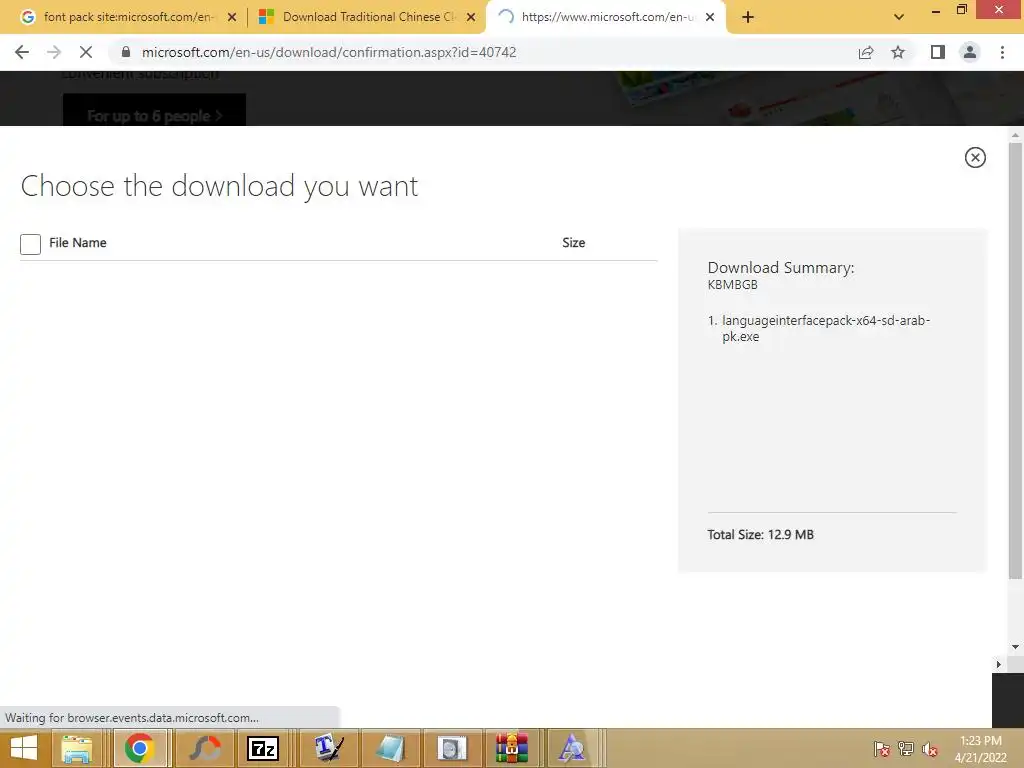The width and height of the screenshot is (1024, 768).
Task: Click the address bar URL
Action: (329, 52)
